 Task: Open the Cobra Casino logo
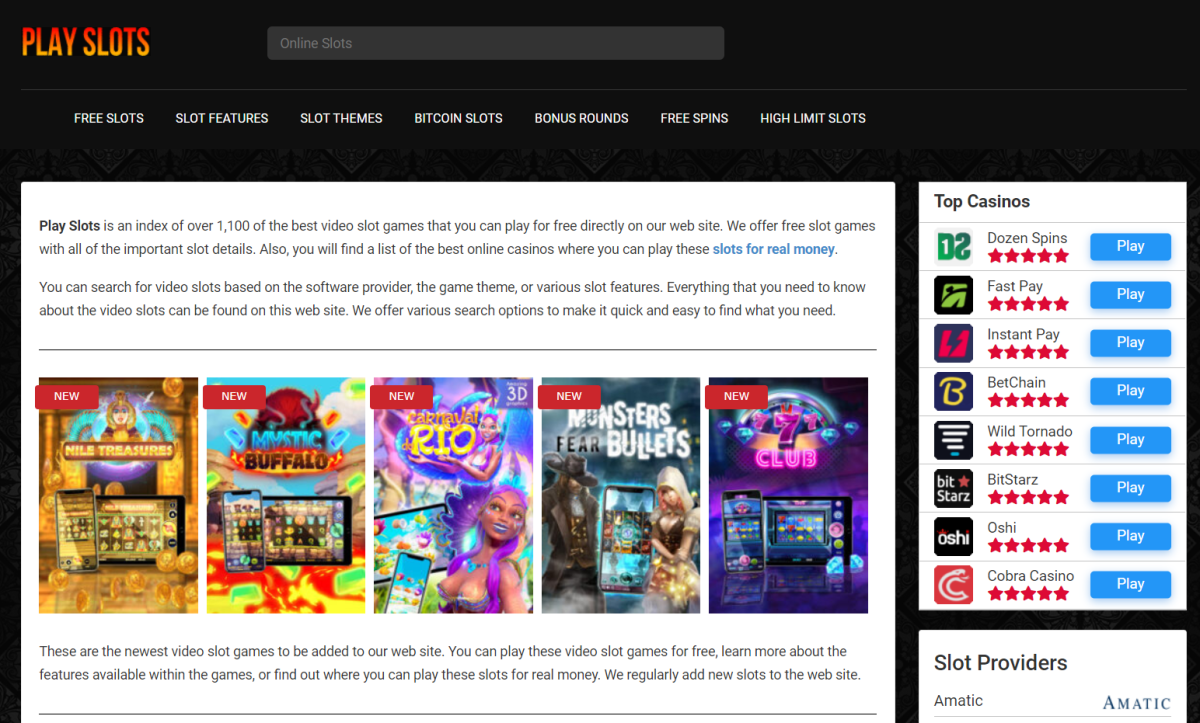pos(953,585)
